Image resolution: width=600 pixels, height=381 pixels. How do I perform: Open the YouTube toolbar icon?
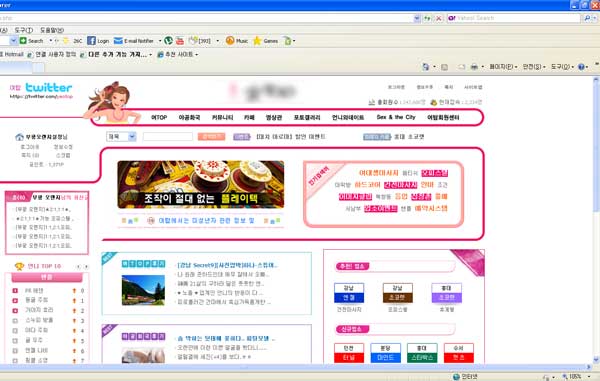click(180, 41)
